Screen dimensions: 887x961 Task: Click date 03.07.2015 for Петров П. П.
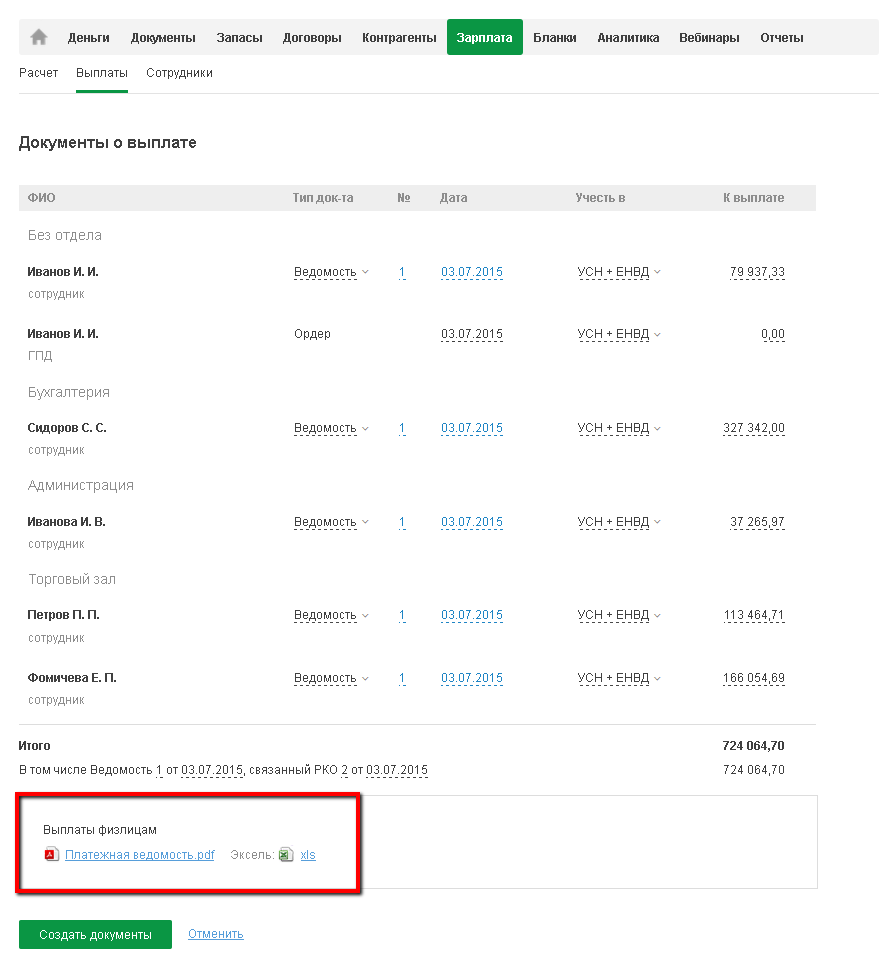[471, 615]
